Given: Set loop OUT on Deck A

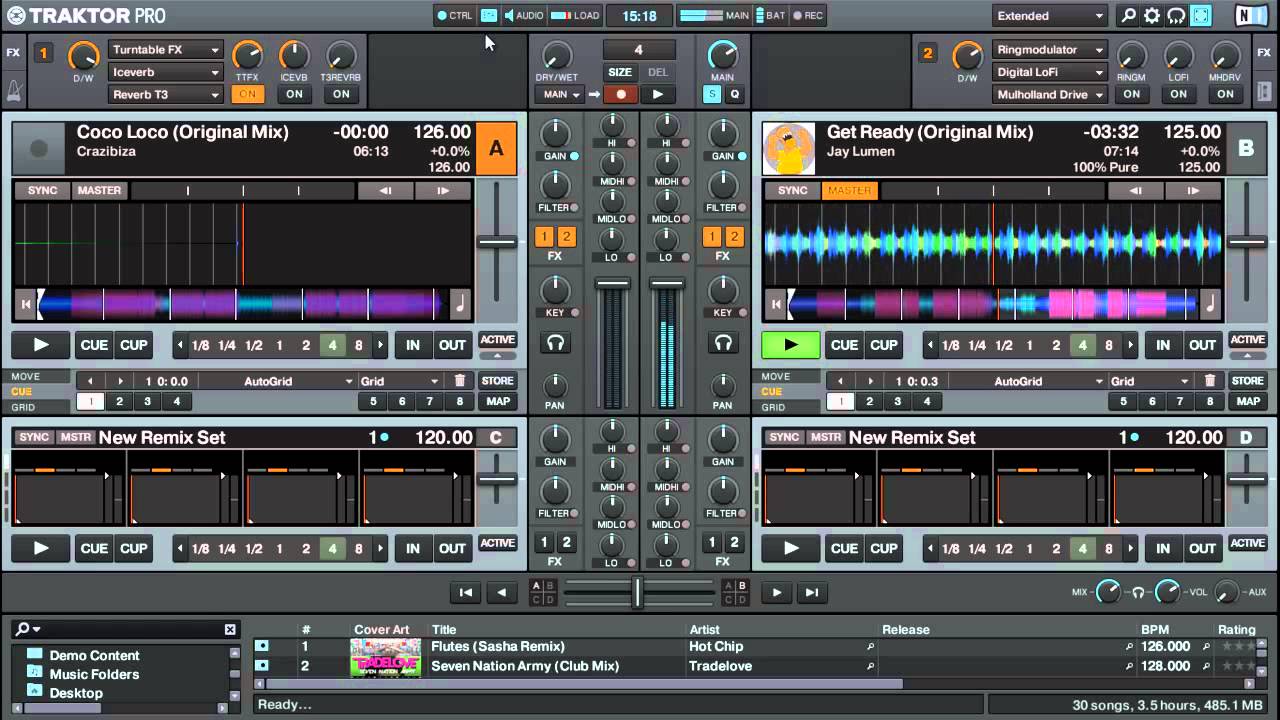Looking at the screenshot, I should coord(452,345).
